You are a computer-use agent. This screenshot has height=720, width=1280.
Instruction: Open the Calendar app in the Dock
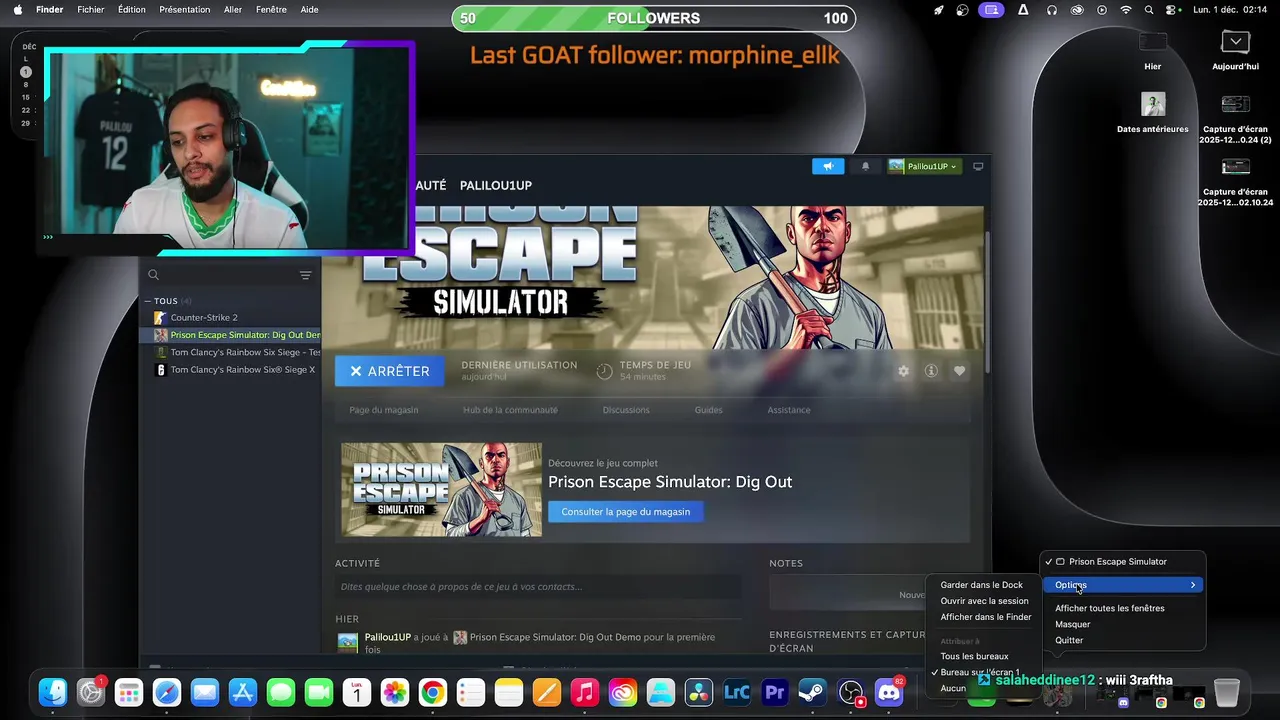click(x=357, y=692)
